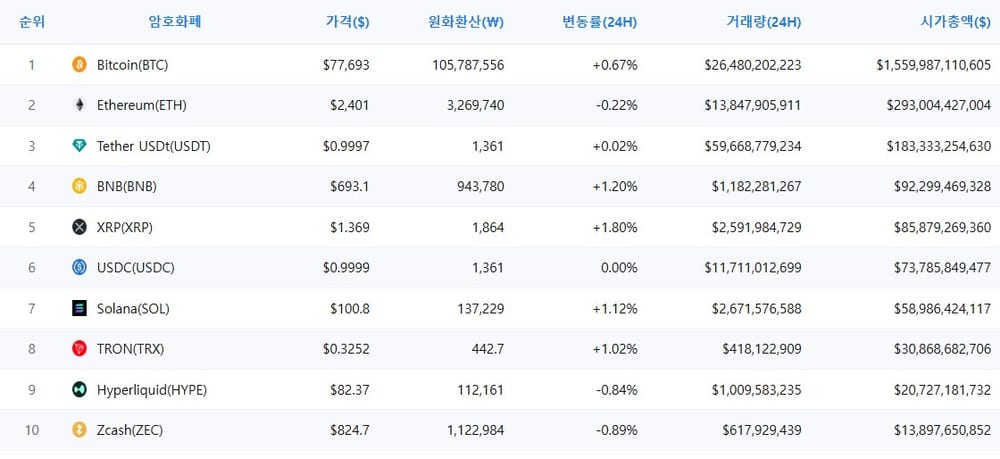
Task: Select the won value 3,269,740
Action: (474, 105)
